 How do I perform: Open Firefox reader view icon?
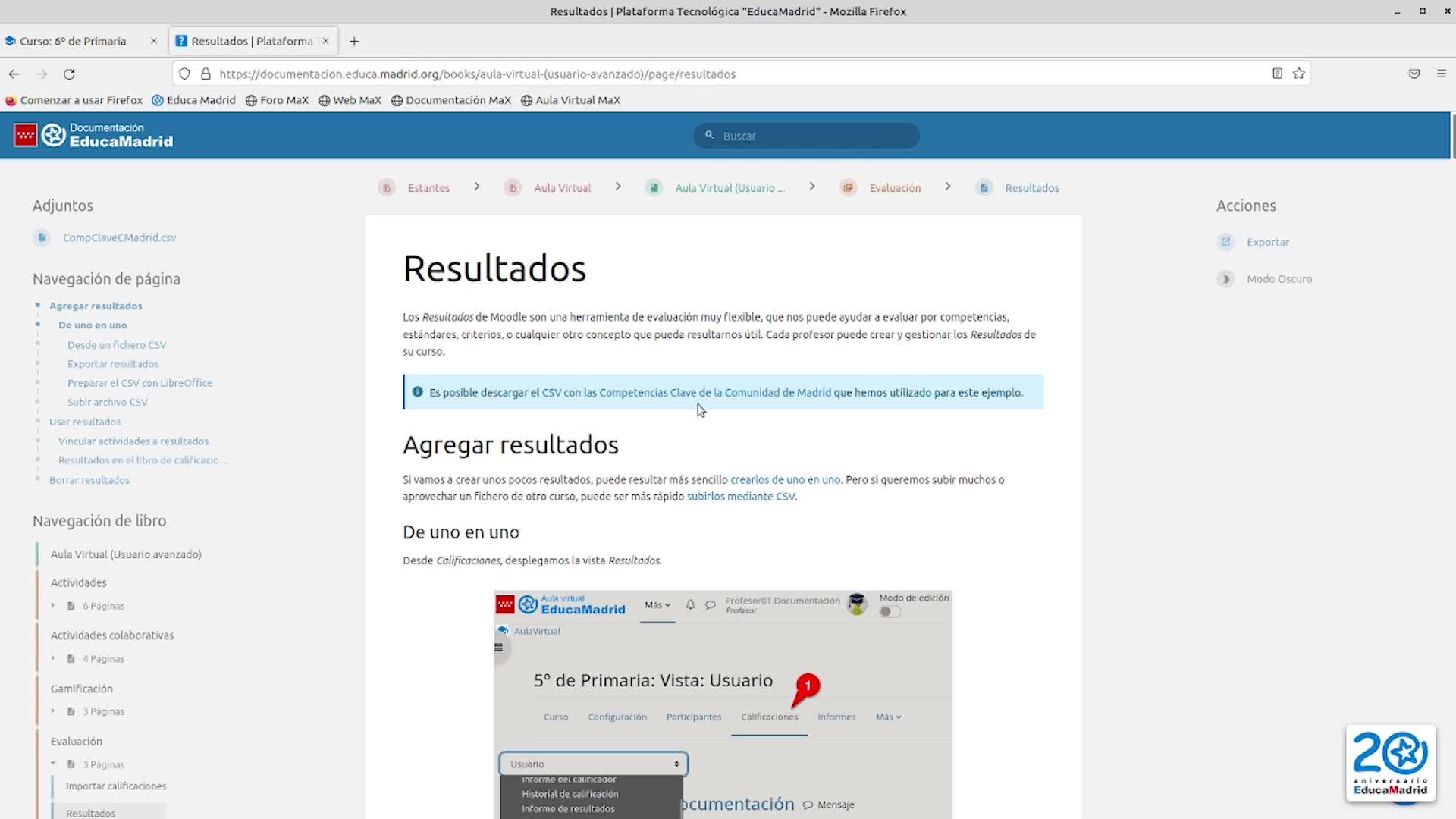(1277, 74)
